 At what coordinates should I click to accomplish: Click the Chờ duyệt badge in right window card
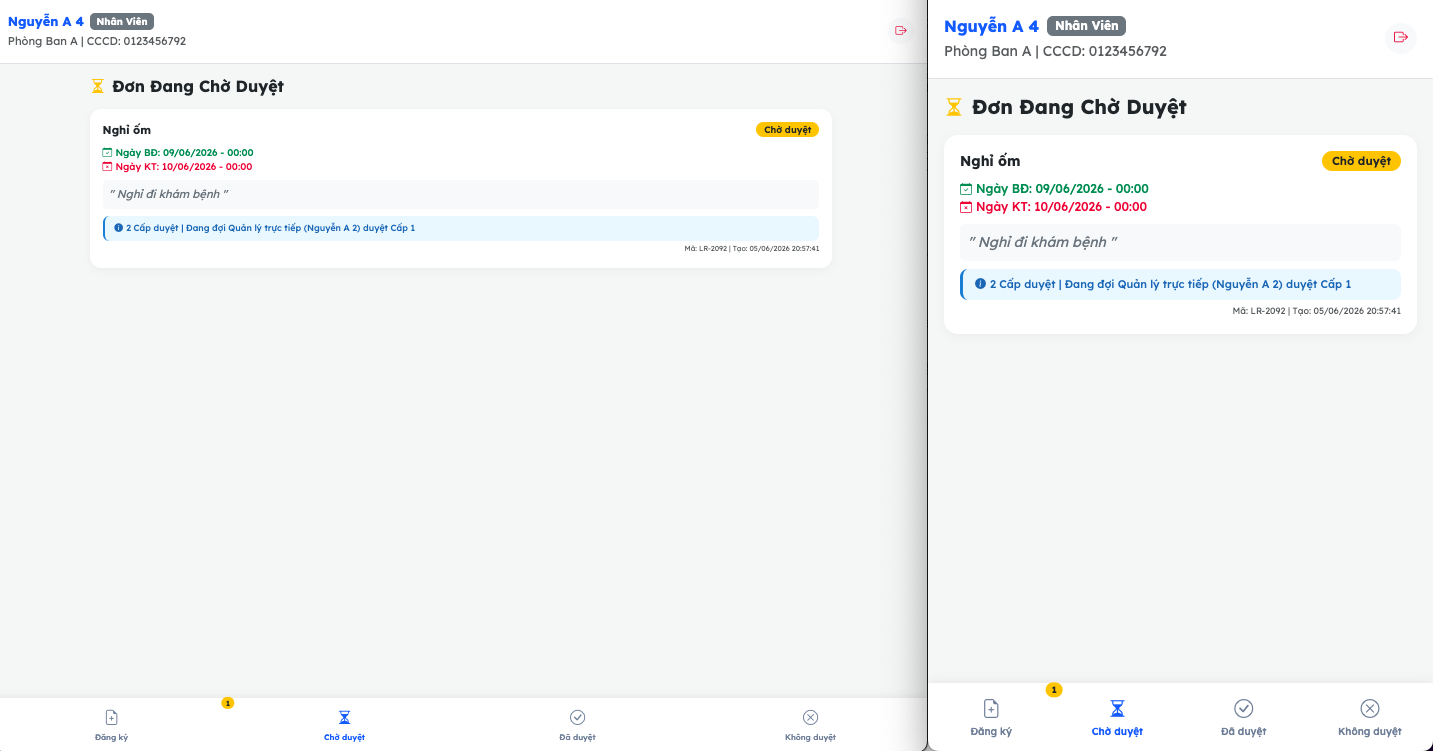[1361, 161]
